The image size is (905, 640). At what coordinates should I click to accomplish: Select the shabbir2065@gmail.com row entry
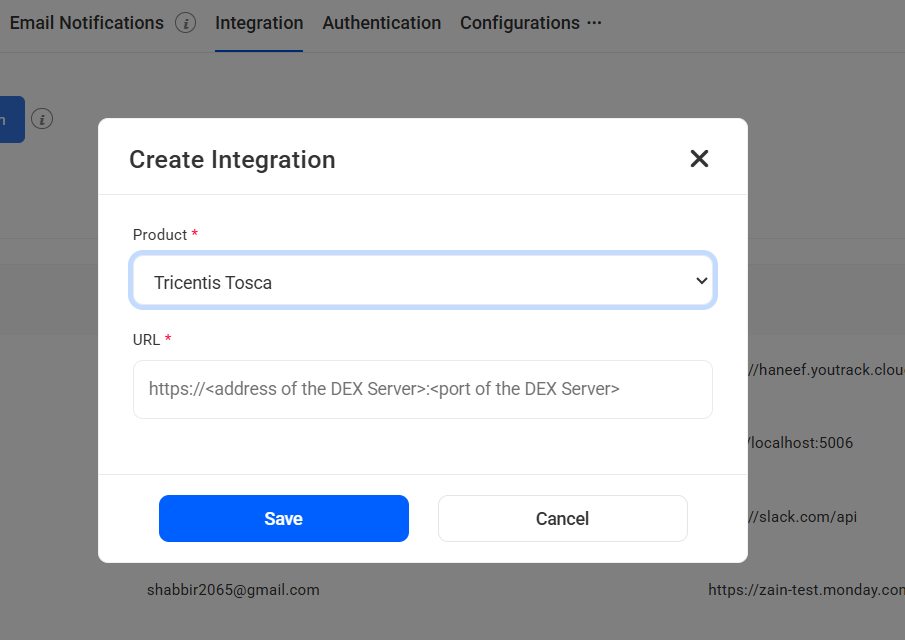233,590
